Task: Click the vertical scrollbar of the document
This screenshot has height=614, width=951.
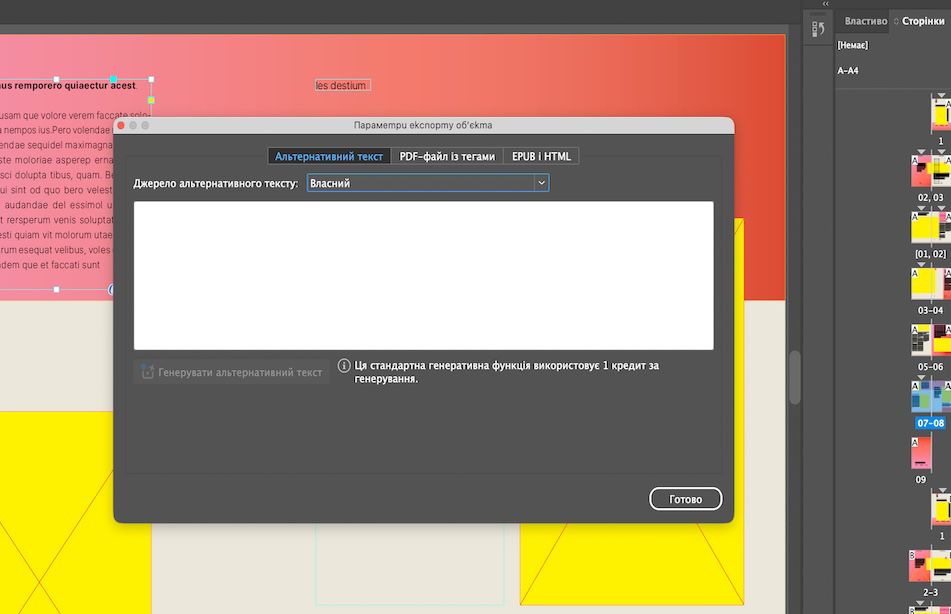Action: [795, 376]
